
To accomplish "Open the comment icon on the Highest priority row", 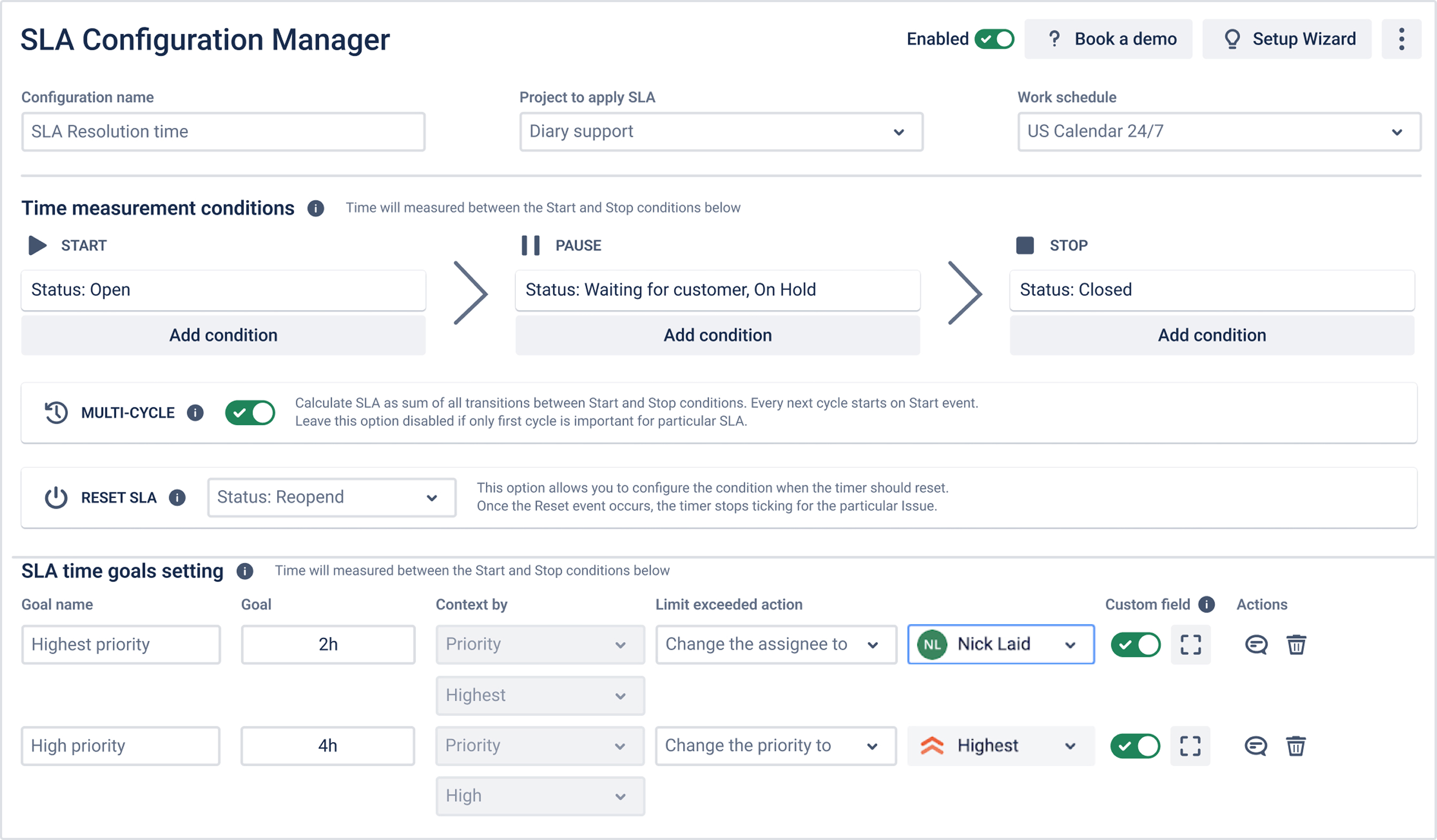I will (1256, 644).
